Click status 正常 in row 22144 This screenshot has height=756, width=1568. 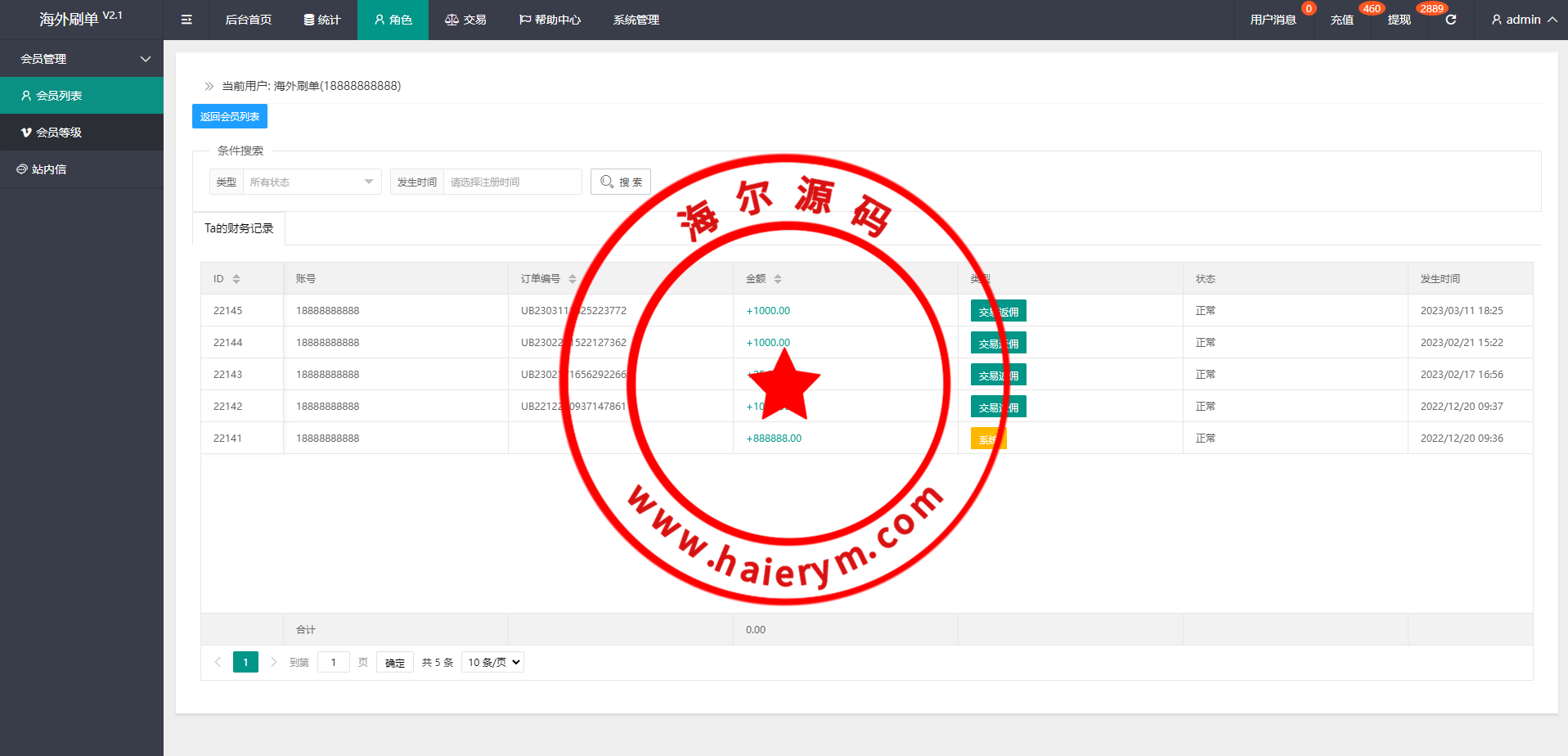click(x=1206, y=343)
